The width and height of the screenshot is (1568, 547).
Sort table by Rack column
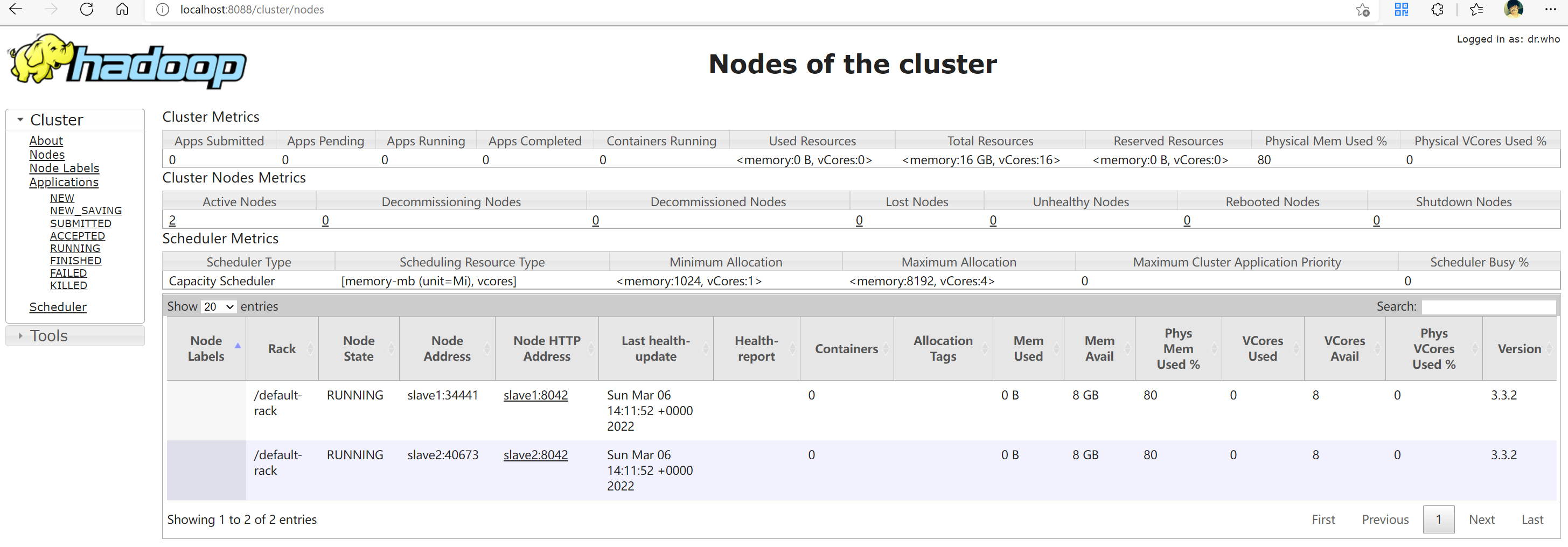[282, 349]
